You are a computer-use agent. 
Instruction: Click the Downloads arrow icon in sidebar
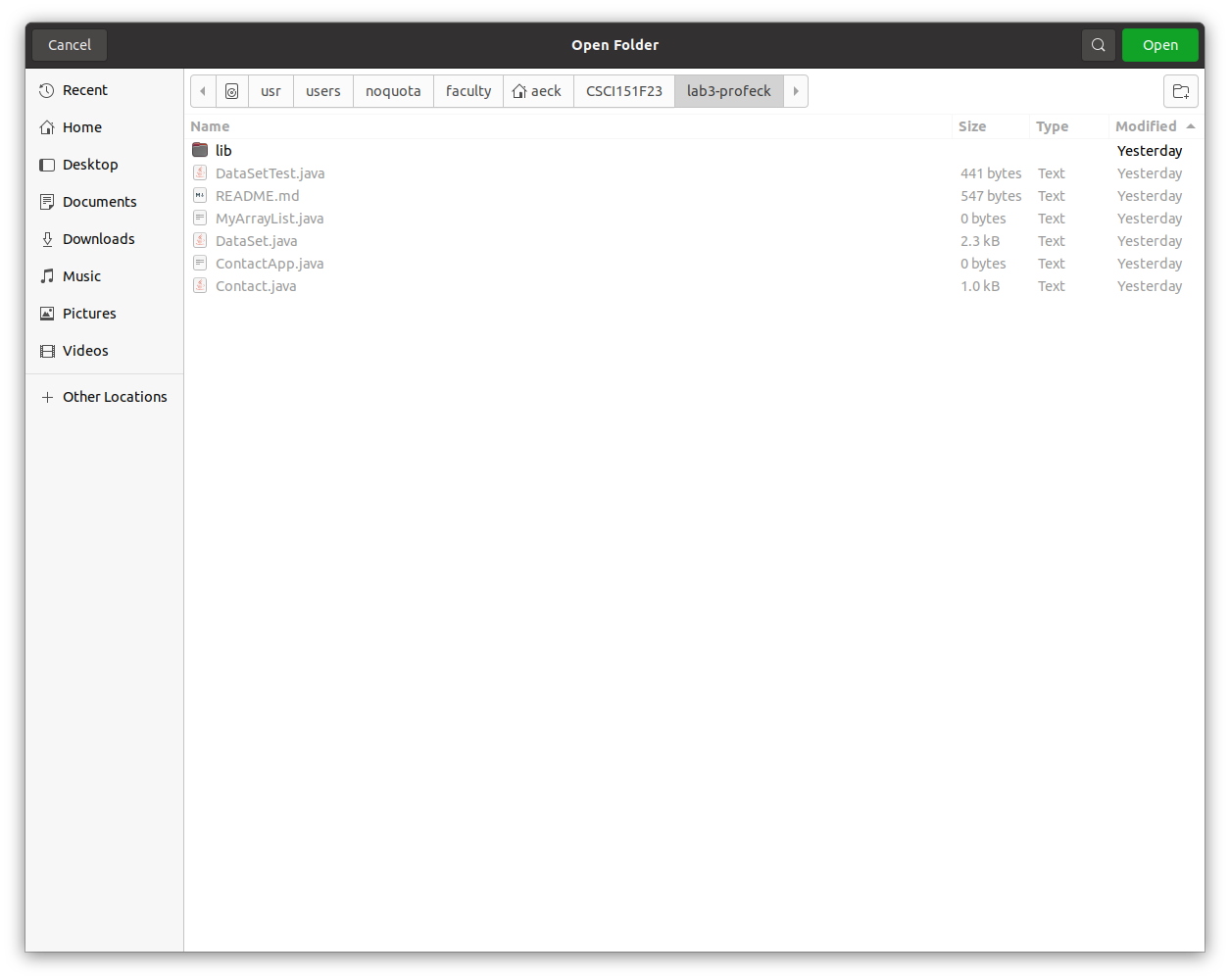47,239
